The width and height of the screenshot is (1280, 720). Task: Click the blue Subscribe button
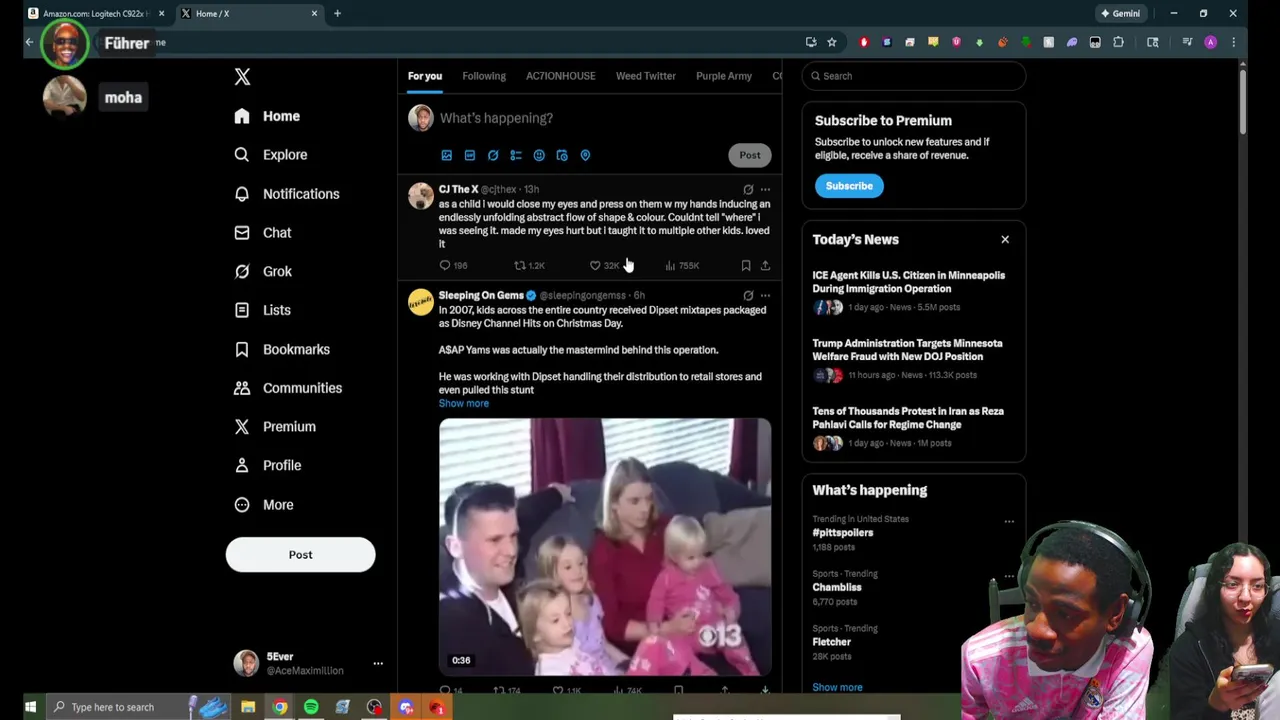tap(849, 186)
